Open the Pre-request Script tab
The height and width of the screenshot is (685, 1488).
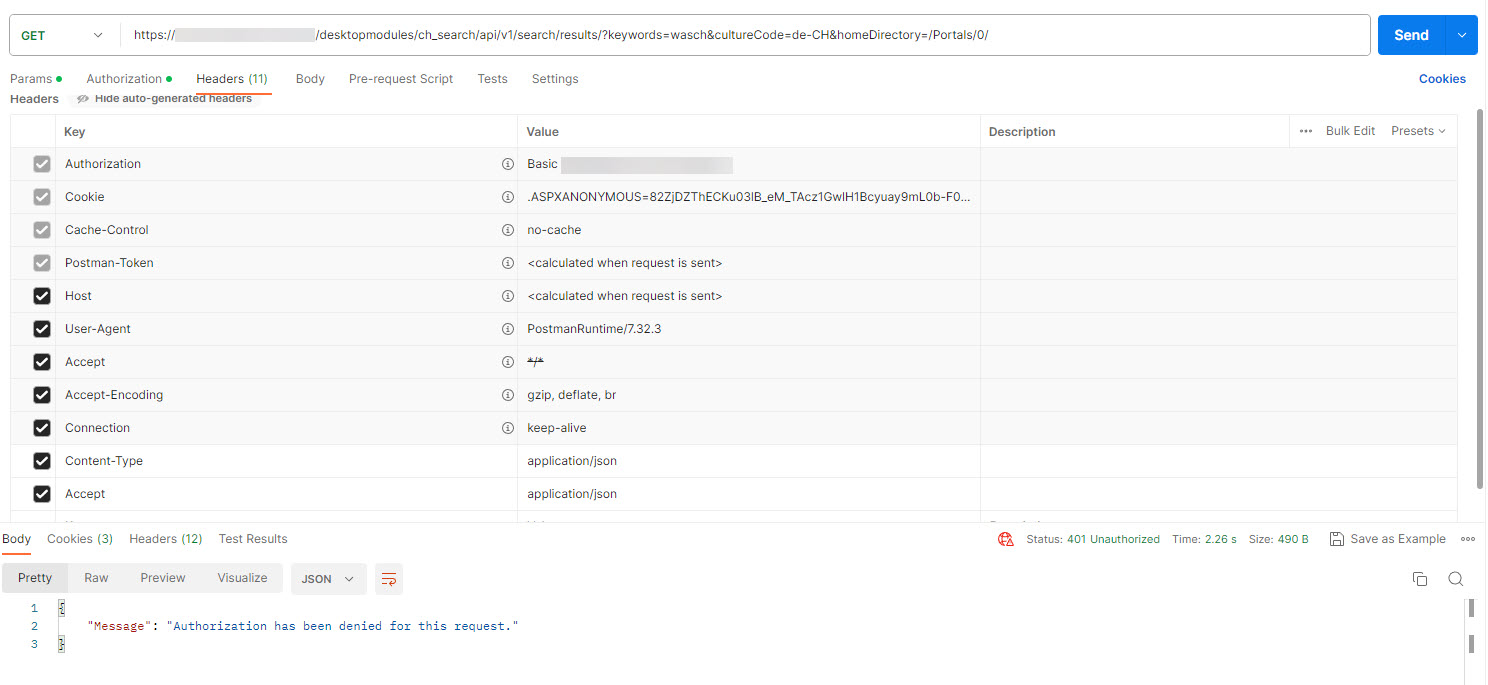coord(401,79)
